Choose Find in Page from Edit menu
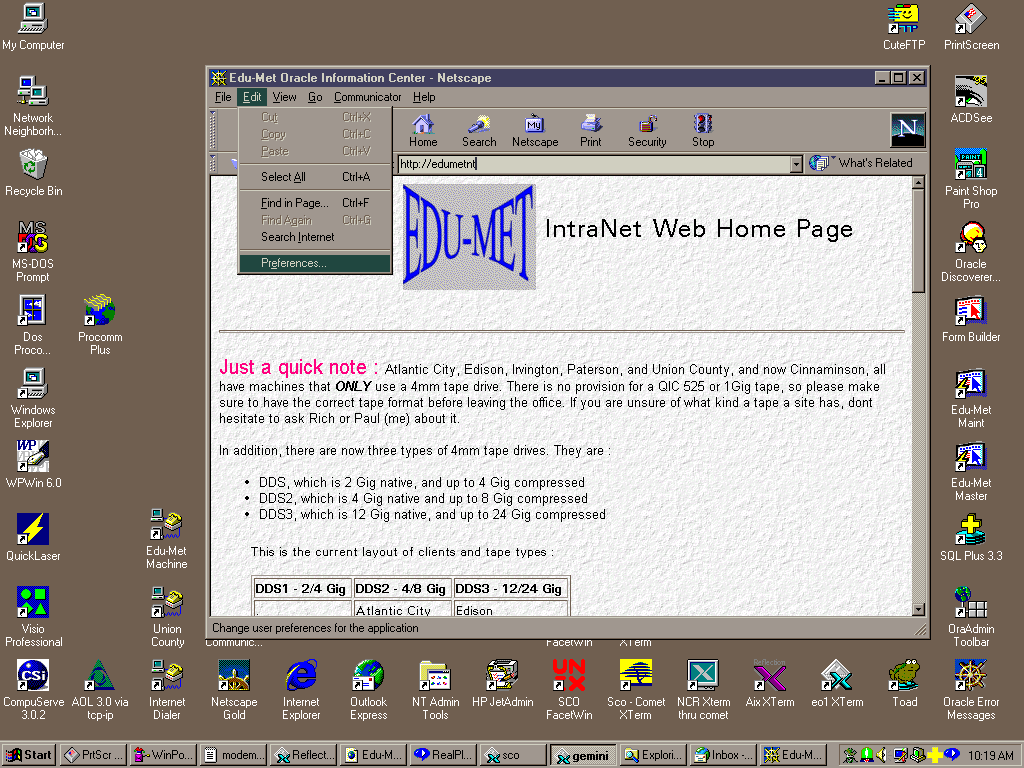Screen dimensions: 1024x768 coord(315,203)
